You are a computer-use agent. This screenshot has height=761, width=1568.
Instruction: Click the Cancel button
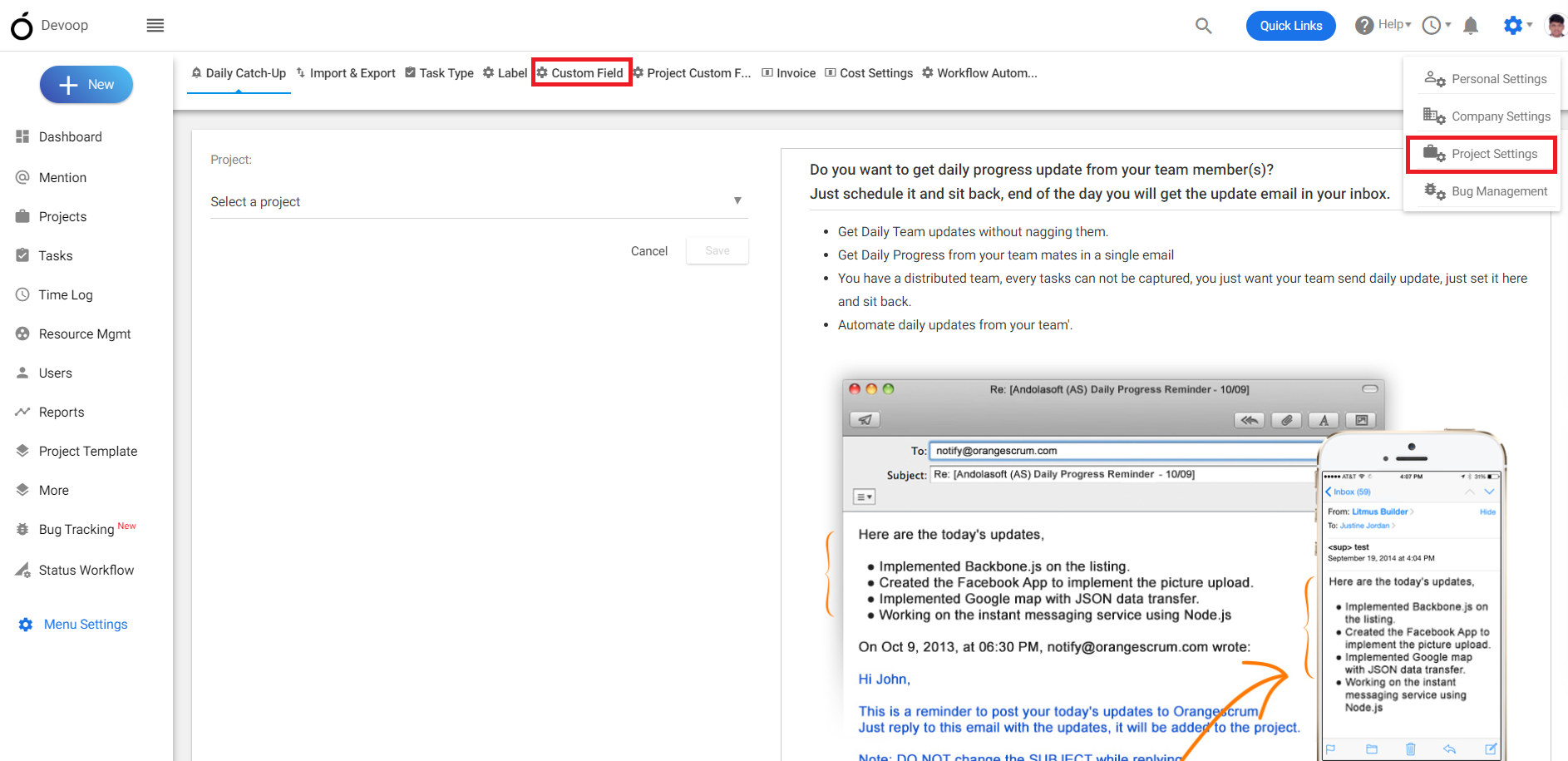(649, 251)
